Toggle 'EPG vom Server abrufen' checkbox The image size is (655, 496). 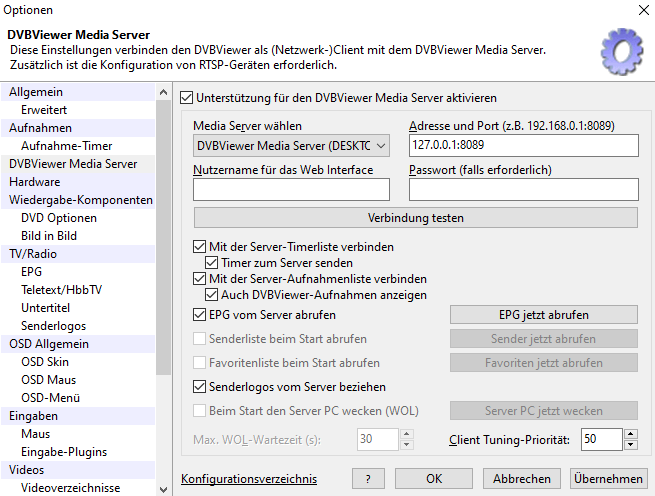(x=200, y=314)
